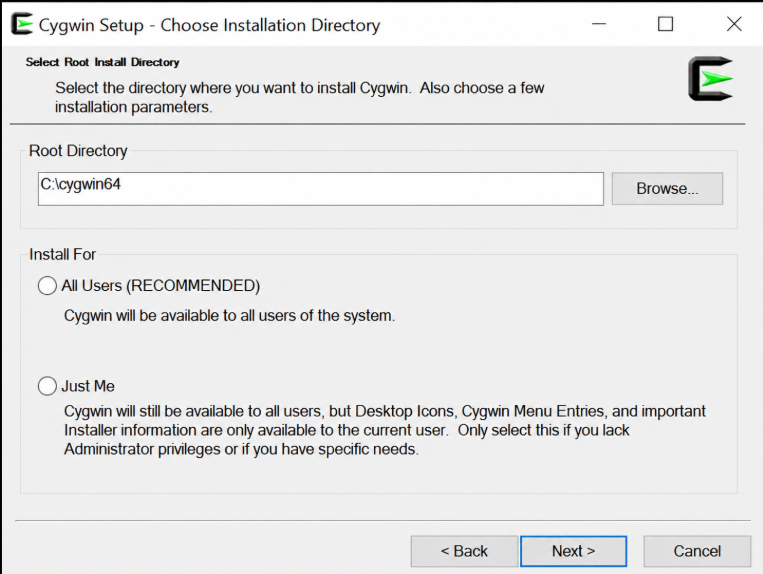Click the 'Select Root Install Directory' heading

[103, 62]
